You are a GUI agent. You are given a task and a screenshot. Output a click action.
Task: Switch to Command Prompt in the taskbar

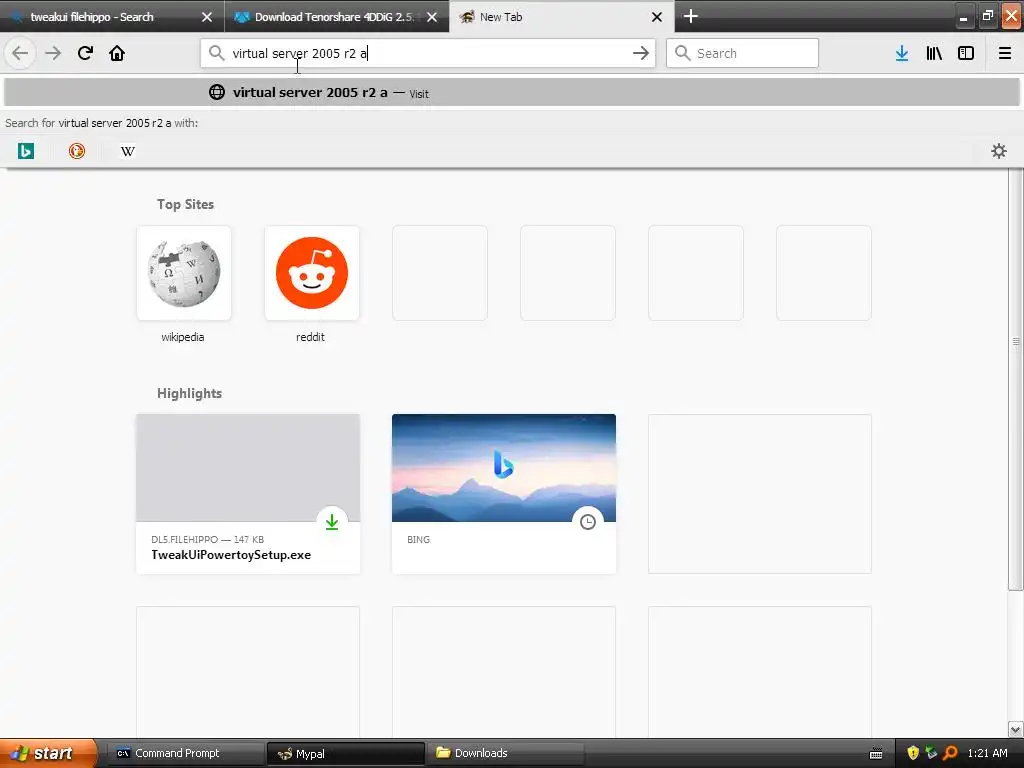coord(184,753)
